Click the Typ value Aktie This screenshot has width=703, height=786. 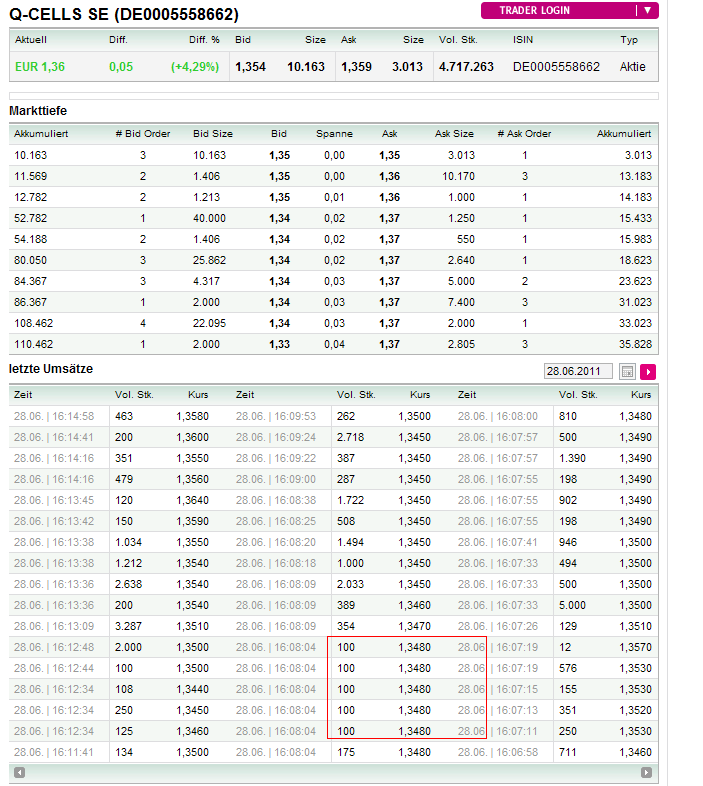point(633,67)
